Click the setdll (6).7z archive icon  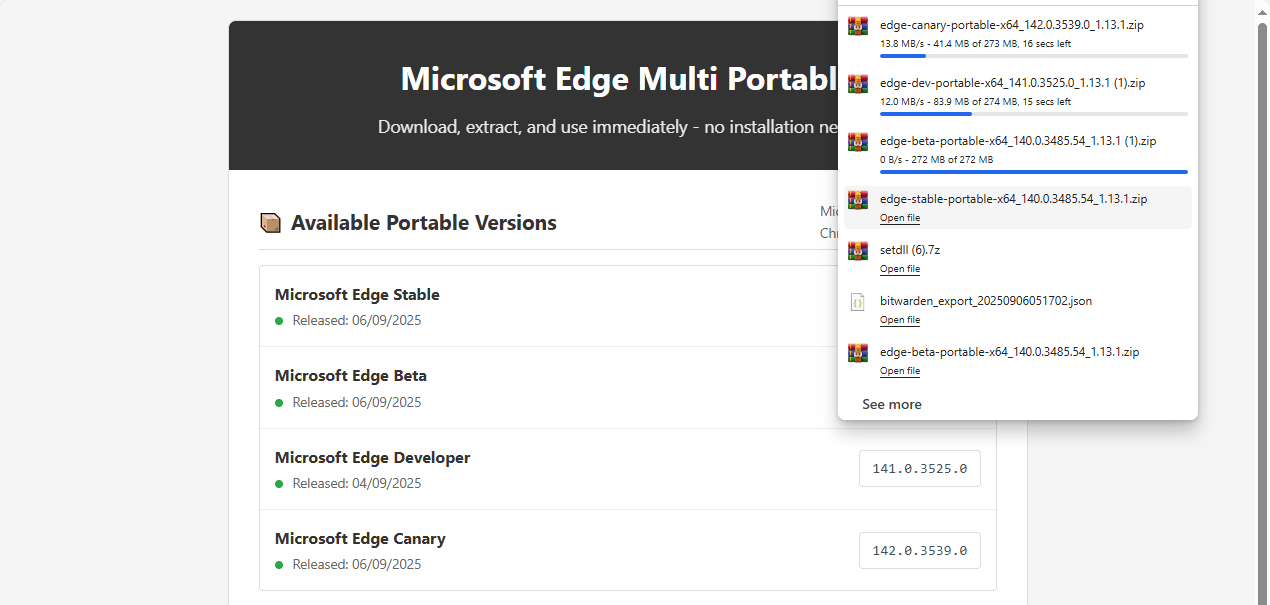pyautogui.click(x=857, y=251)
